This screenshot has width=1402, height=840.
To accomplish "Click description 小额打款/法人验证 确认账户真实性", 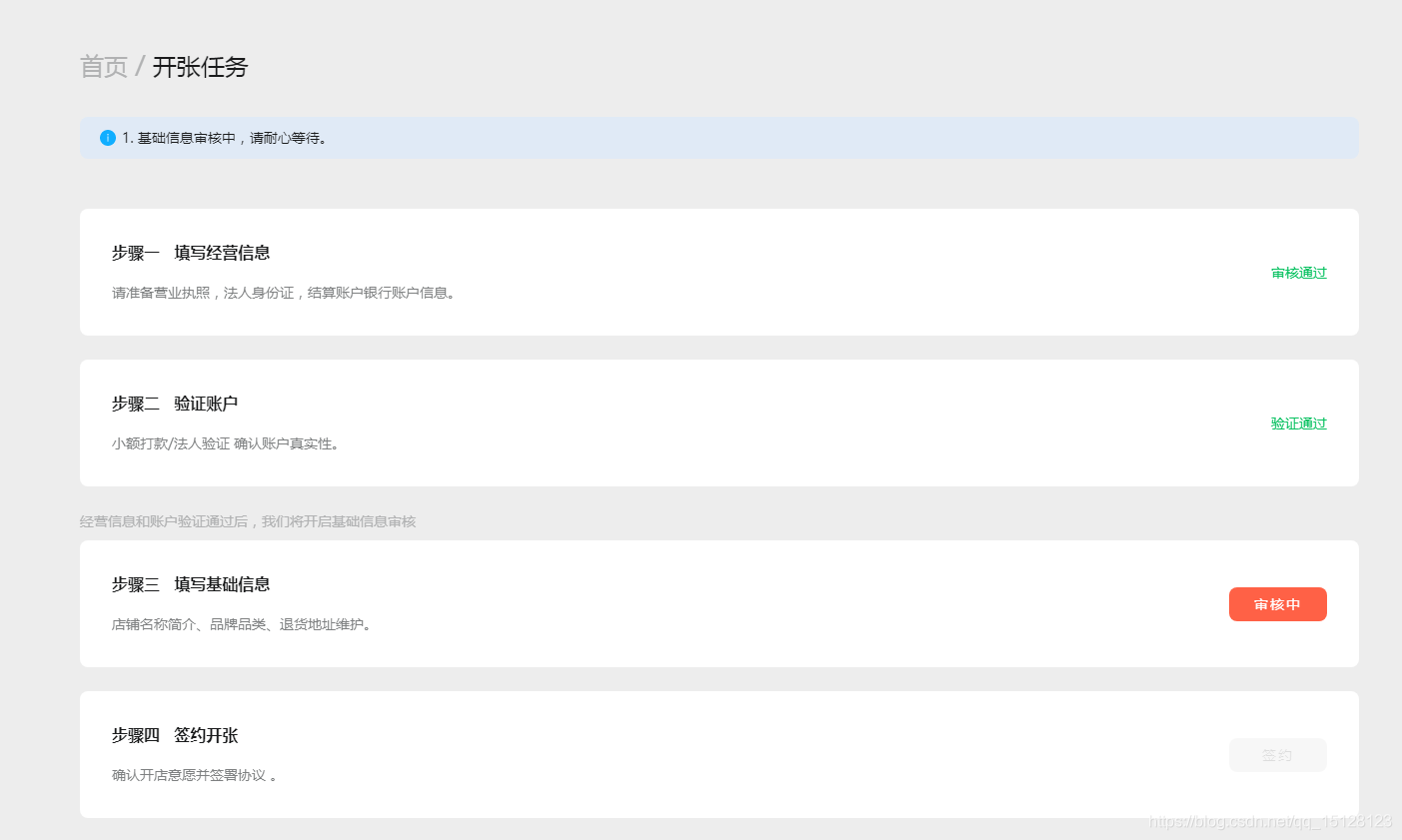I will [x=227, y=443].
